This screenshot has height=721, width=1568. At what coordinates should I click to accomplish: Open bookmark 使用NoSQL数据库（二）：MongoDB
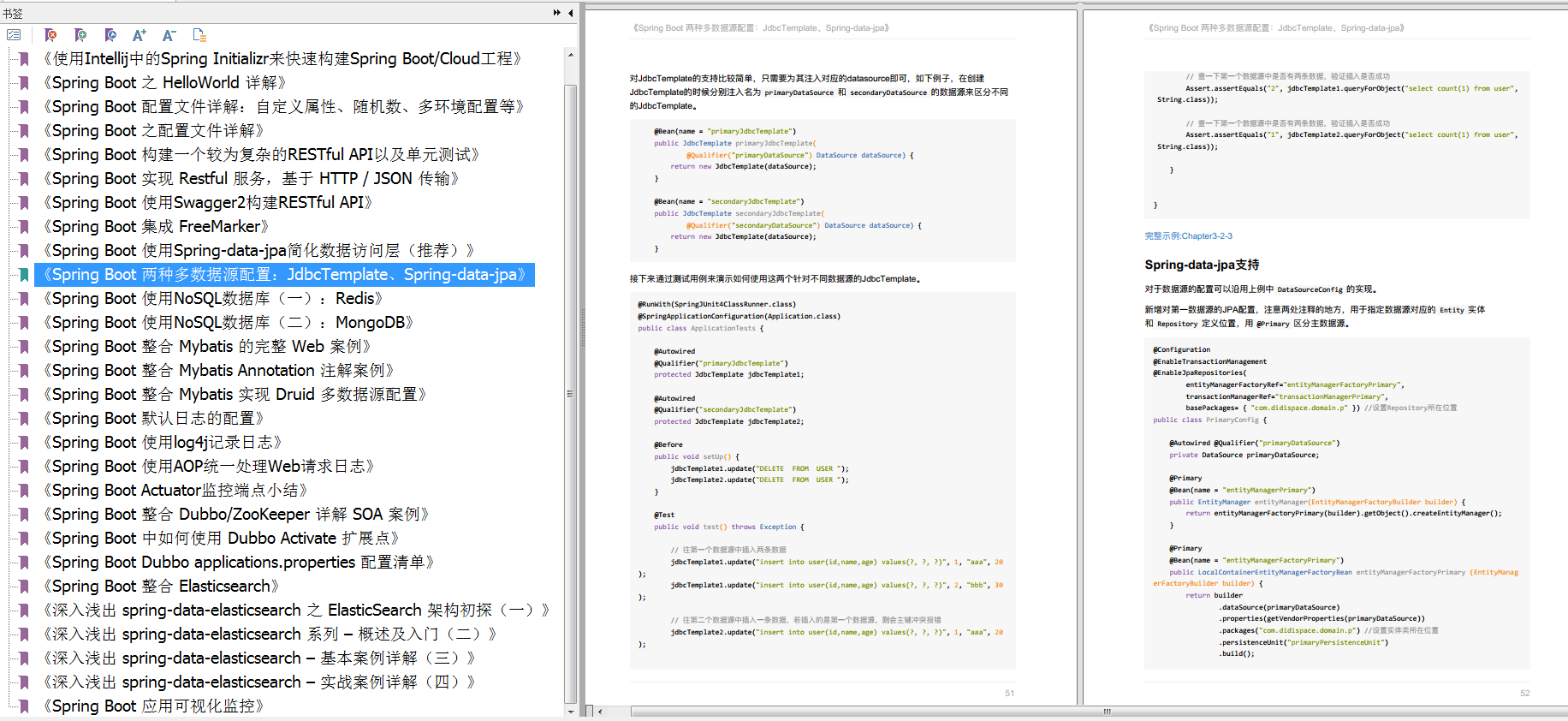(228, 323)
